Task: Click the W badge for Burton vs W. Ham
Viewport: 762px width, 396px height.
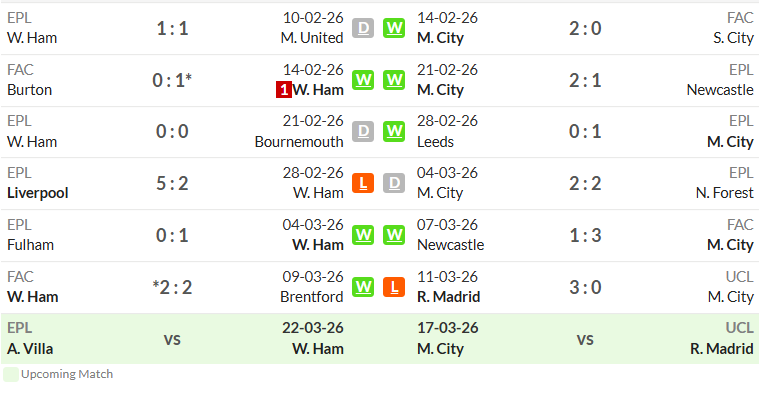Action: [x=363, y=80]
